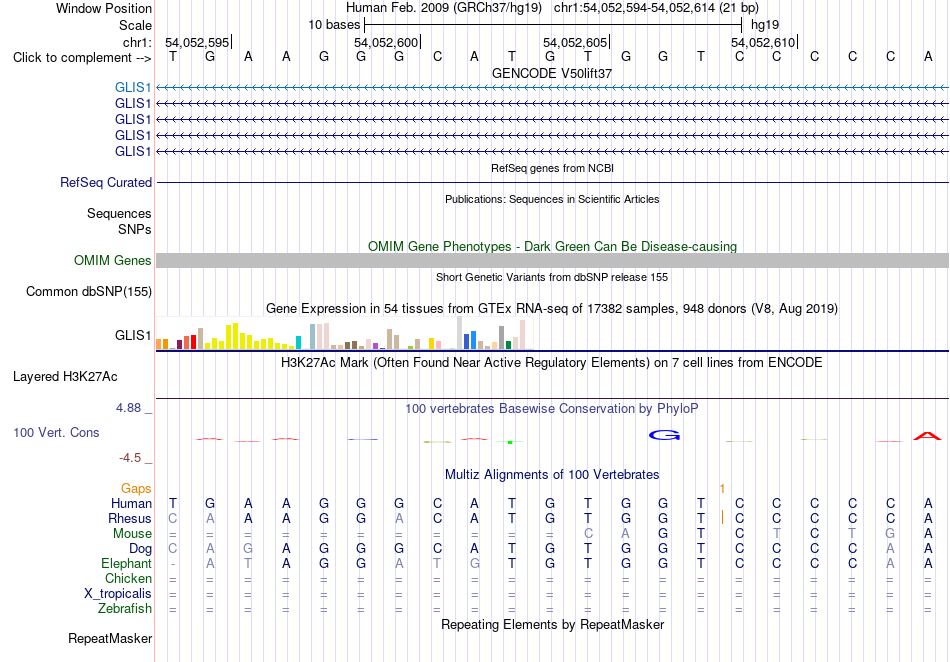Select the Zebrafish alignment row label
This screenshot has height=662, width=950.
[125, 609]
